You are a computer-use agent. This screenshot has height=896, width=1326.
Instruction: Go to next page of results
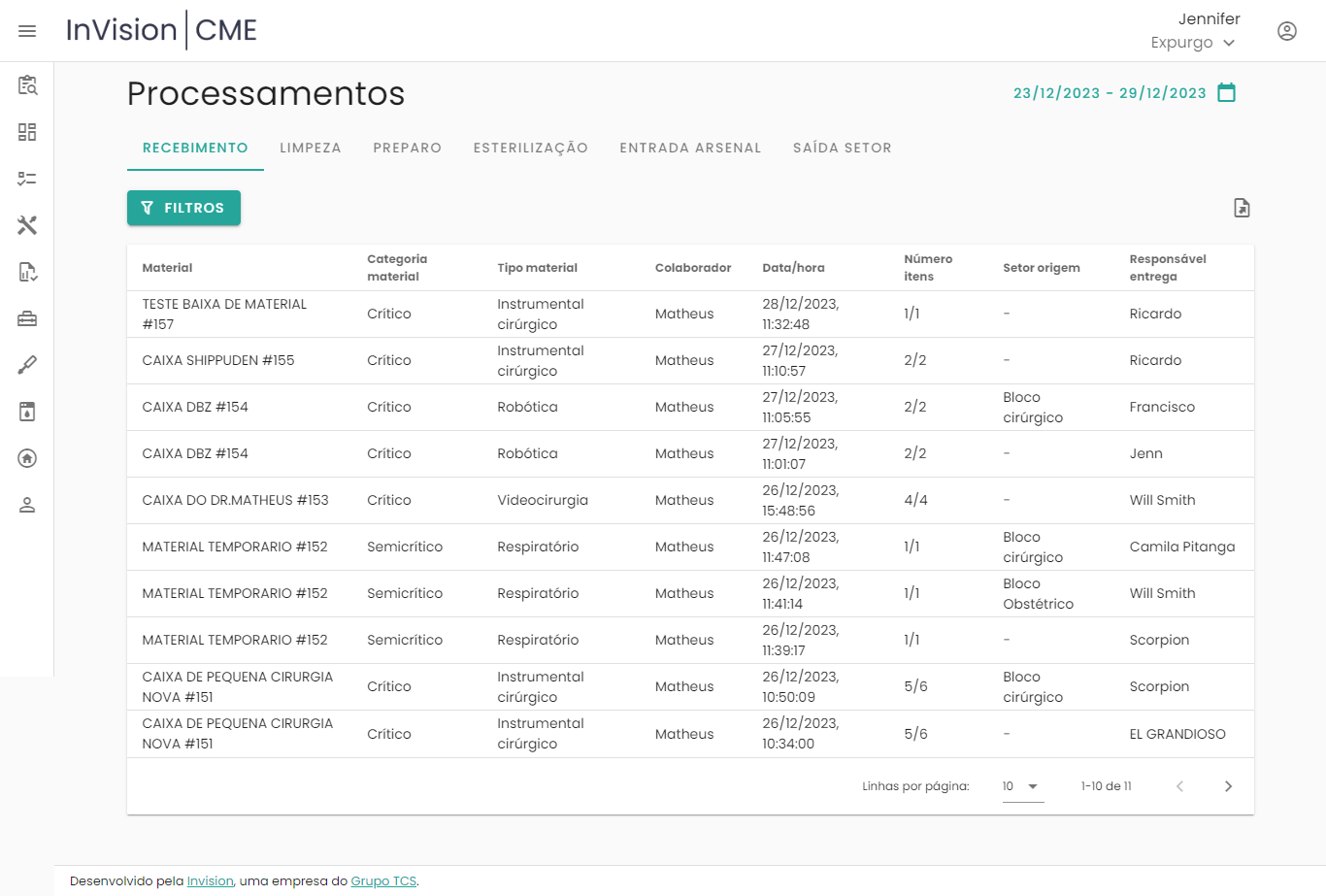coord(1228,786)
